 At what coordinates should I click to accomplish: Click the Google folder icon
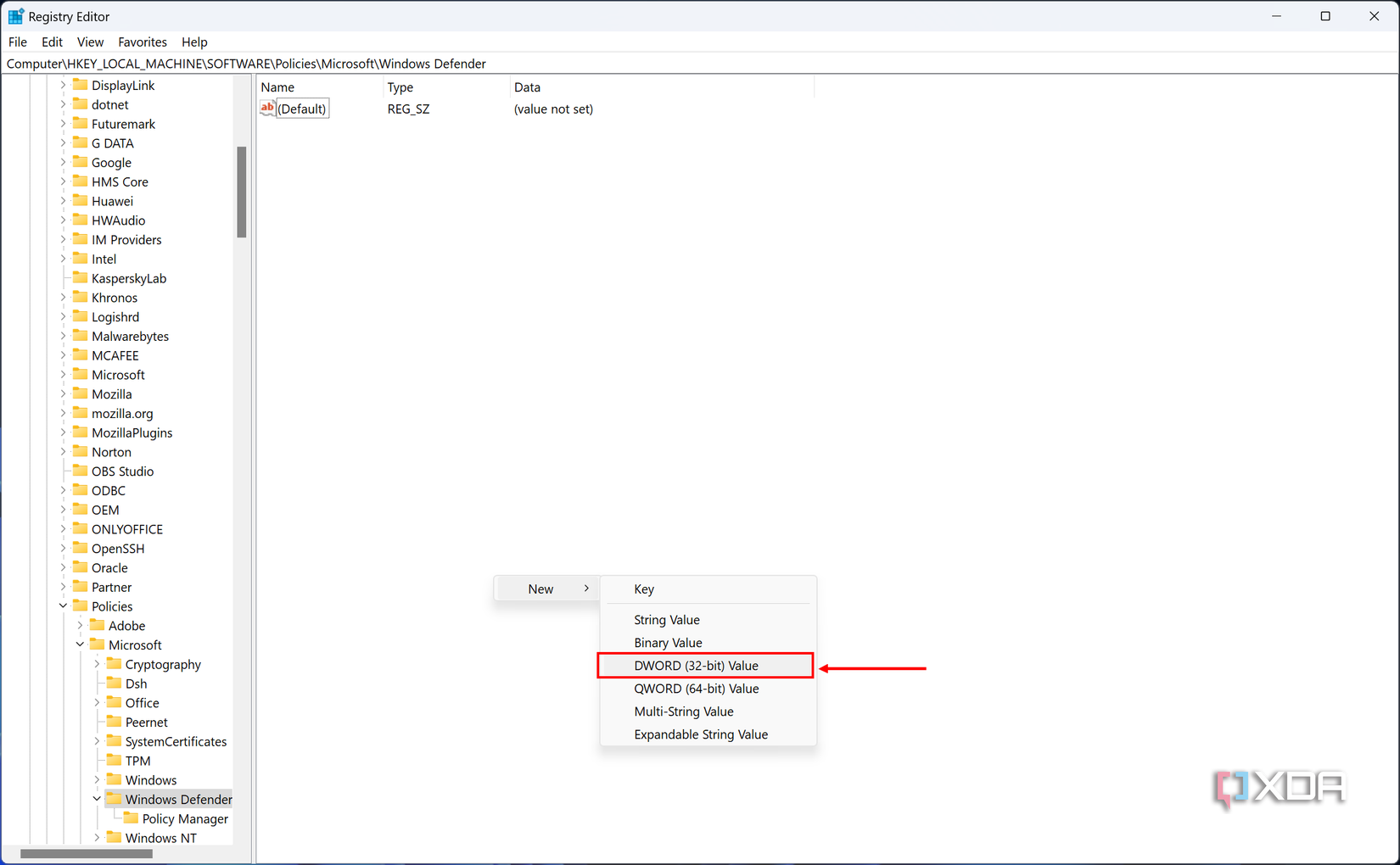point(81,162)
